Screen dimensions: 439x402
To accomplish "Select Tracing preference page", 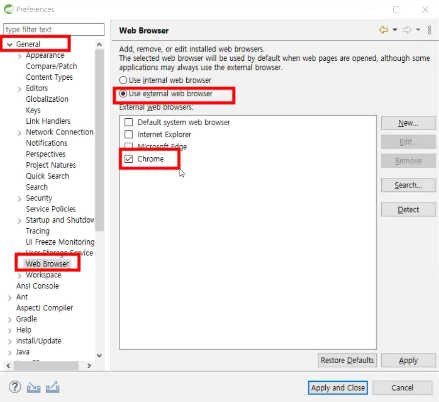I will click(38, 231).
